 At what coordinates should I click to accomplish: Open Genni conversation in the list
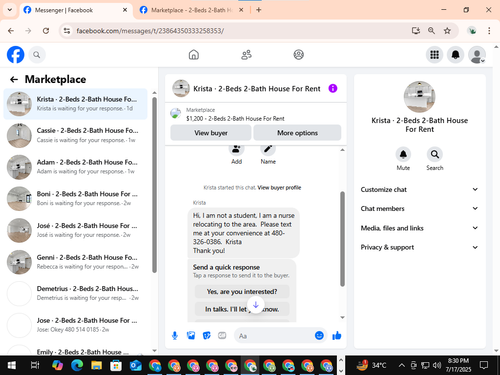tap(75, 262)
